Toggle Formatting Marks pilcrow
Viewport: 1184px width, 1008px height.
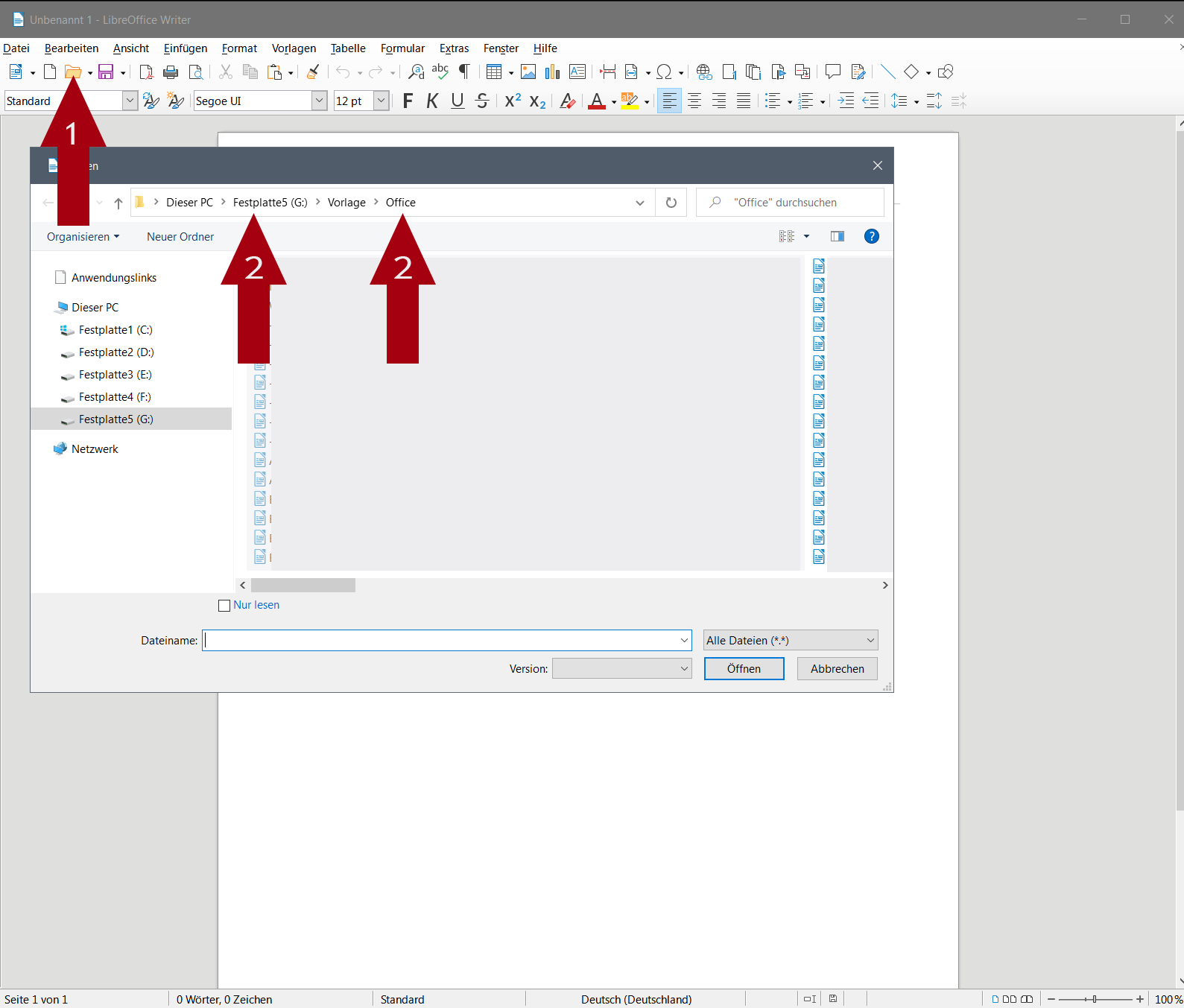pyautogui.click(x=464, y=72)
